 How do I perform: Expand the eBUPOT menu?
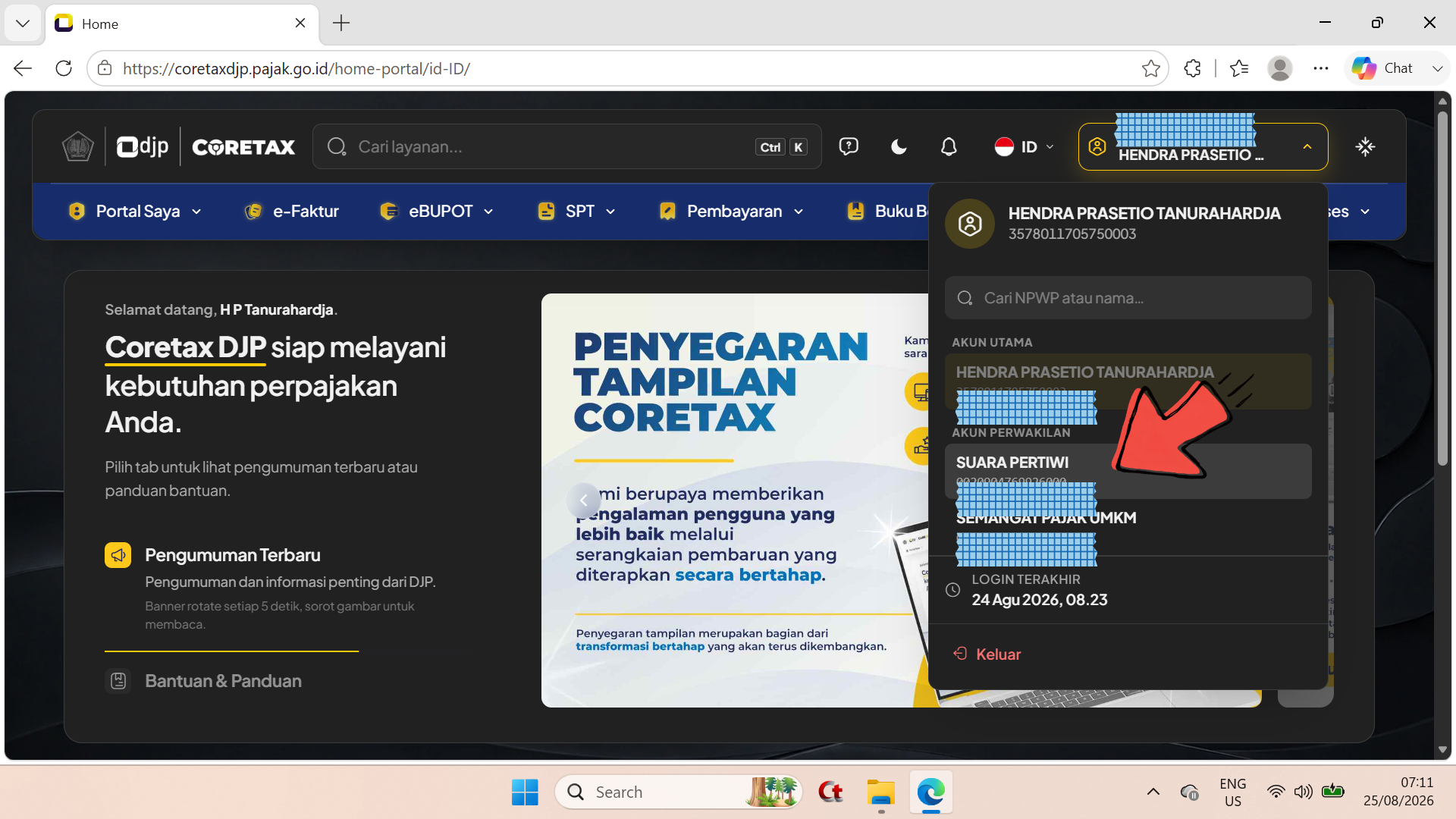point(436,212)
